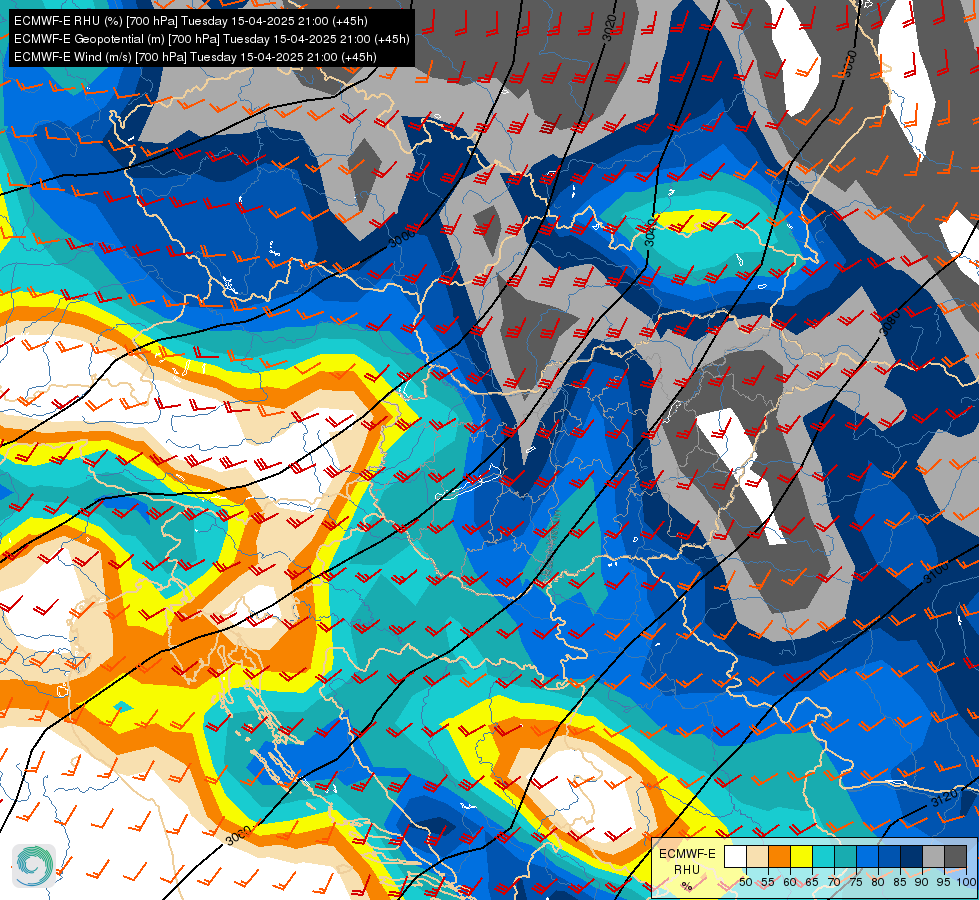
Task: Click the 3020 geopotential contour label
Action: pyautogui.click(x=609, y=27)
